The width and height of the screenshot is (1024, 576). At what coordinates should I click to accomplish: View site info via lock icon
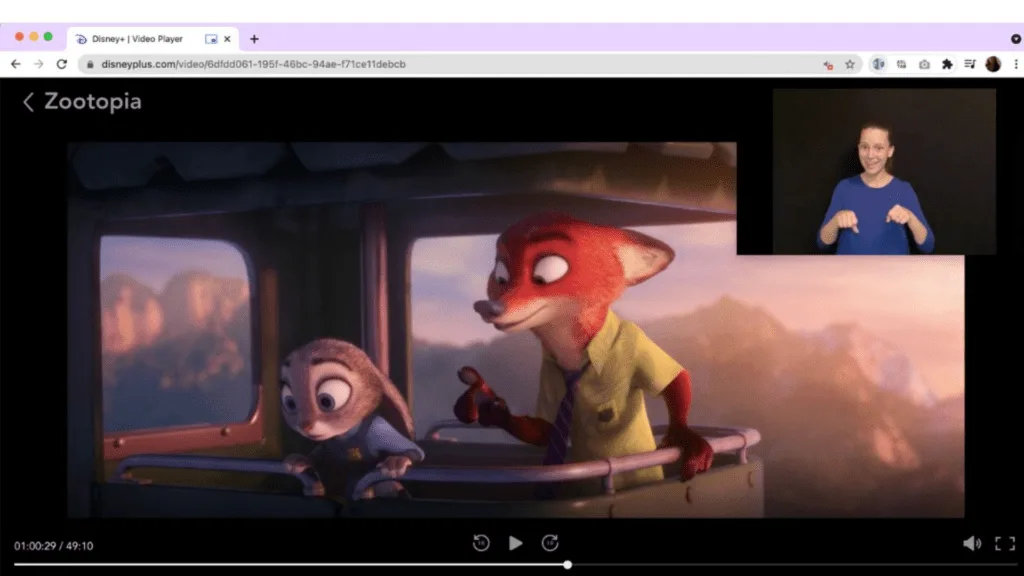coord(90,64)
